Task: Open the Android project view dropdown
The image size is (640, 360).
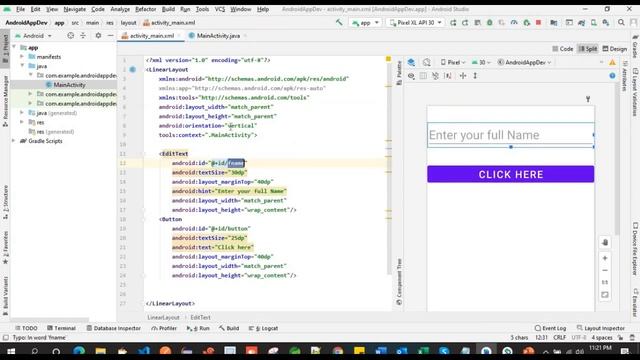Action: pyautogui.click(x=33, y=36)
